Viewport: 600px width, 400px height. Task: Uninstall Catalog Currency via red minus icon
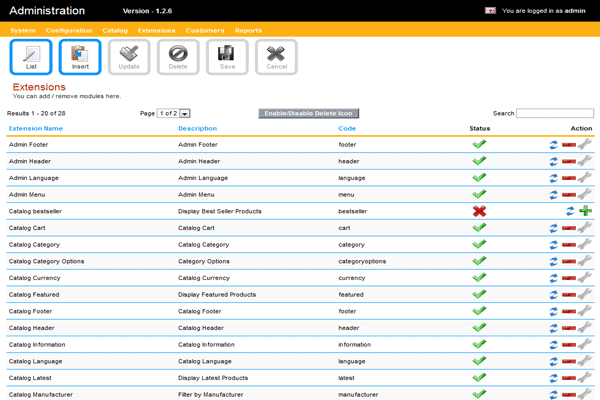pyautogui.click(x=569, y=278)
